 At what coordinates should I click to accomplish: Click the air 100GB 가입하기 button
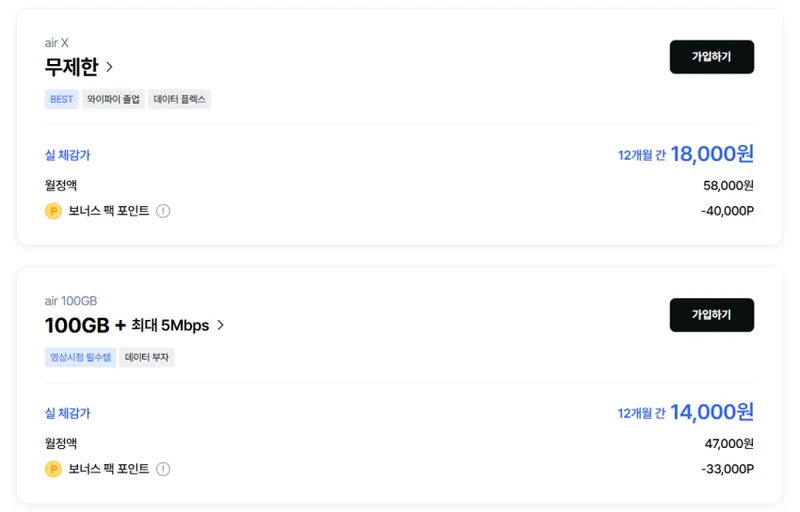pyautogui.click(x=711, y=315)
